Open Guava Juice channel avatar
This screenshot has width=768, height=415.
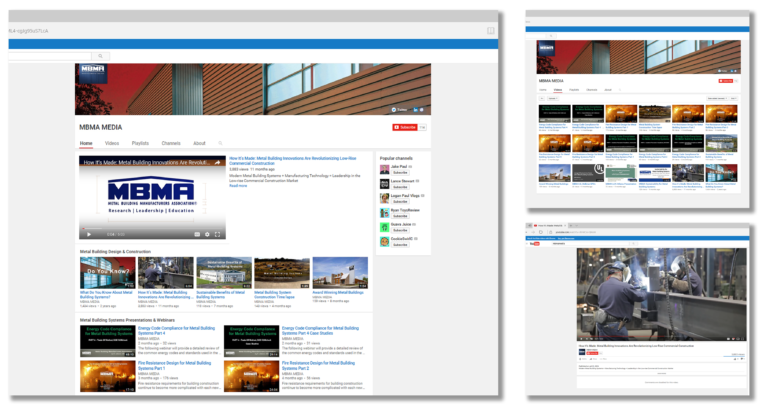384,227
